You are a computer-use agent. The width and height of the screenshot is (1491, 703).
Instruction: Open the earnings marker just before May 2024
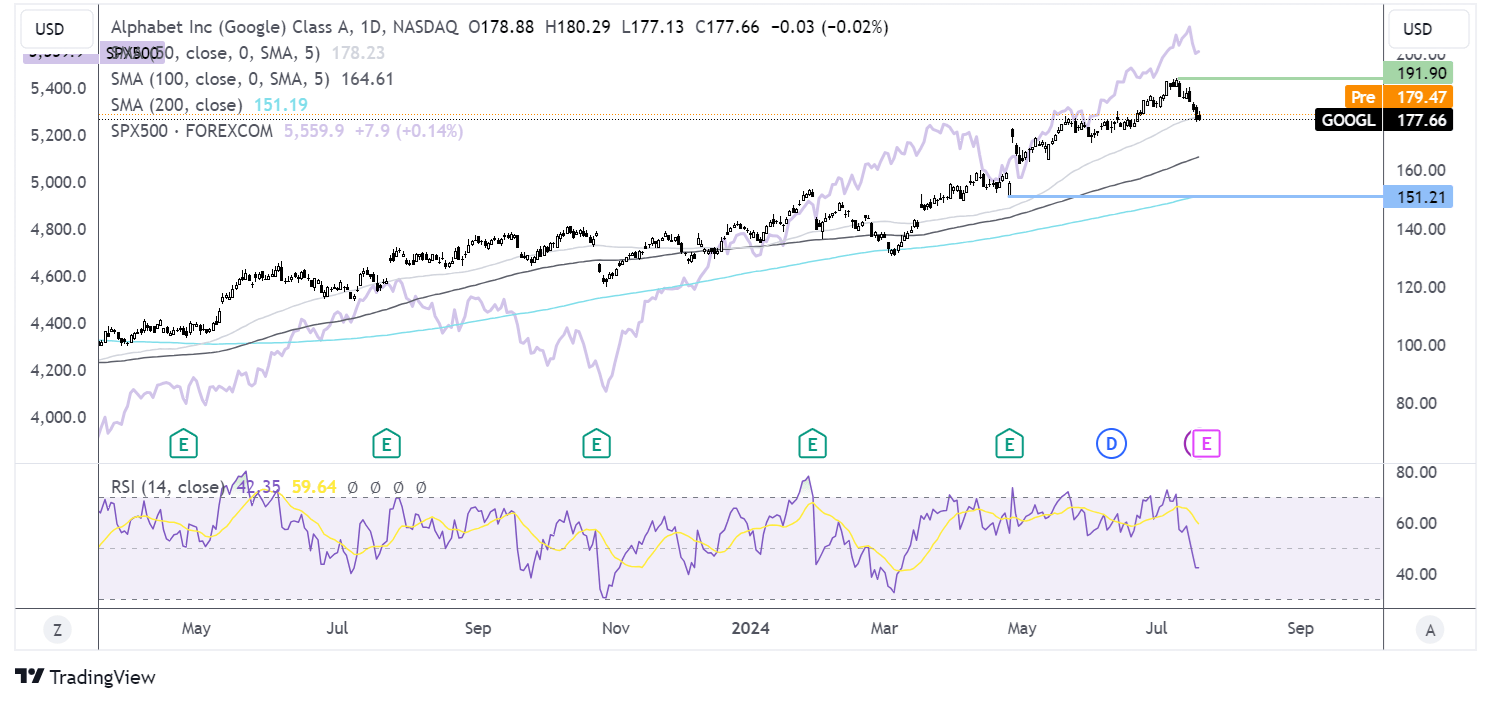point(1009,443)
